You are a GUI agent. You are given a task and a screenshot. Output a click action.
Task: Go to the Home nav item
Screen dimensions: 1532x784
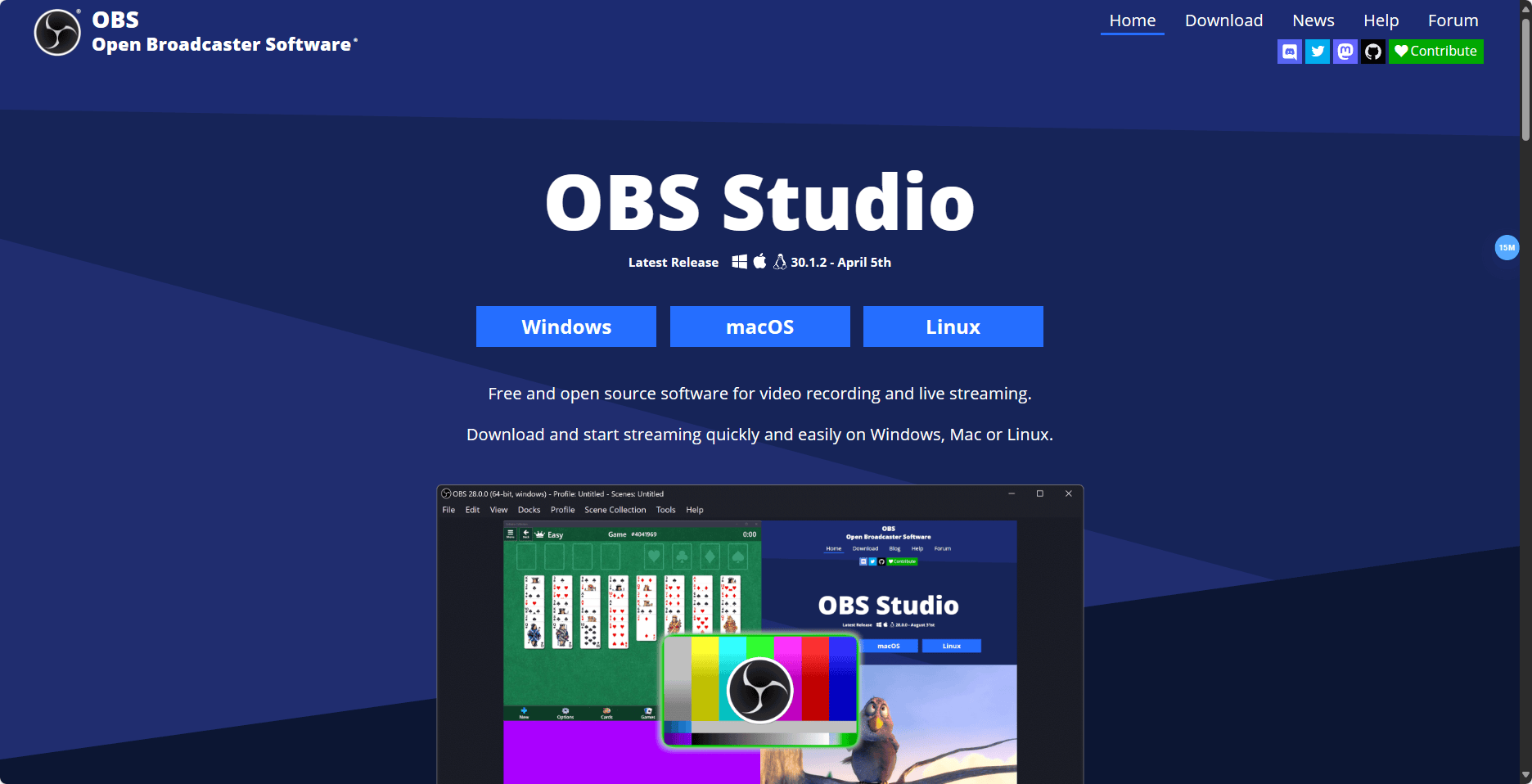tap(1133, 20)
